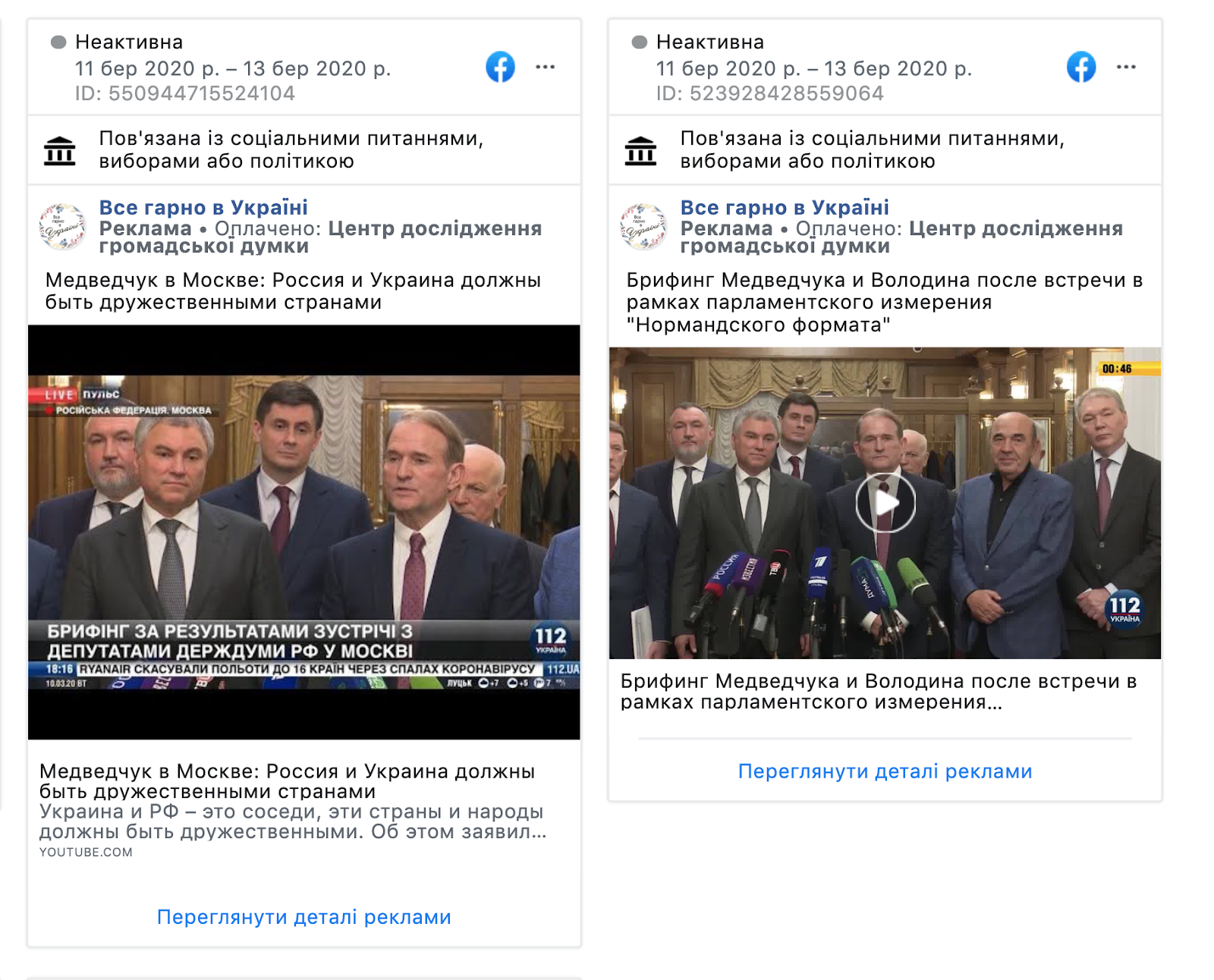Click Facebook icon on left ad card
The height and width of the screenshot is (980, 1214).
pos(500,68)
